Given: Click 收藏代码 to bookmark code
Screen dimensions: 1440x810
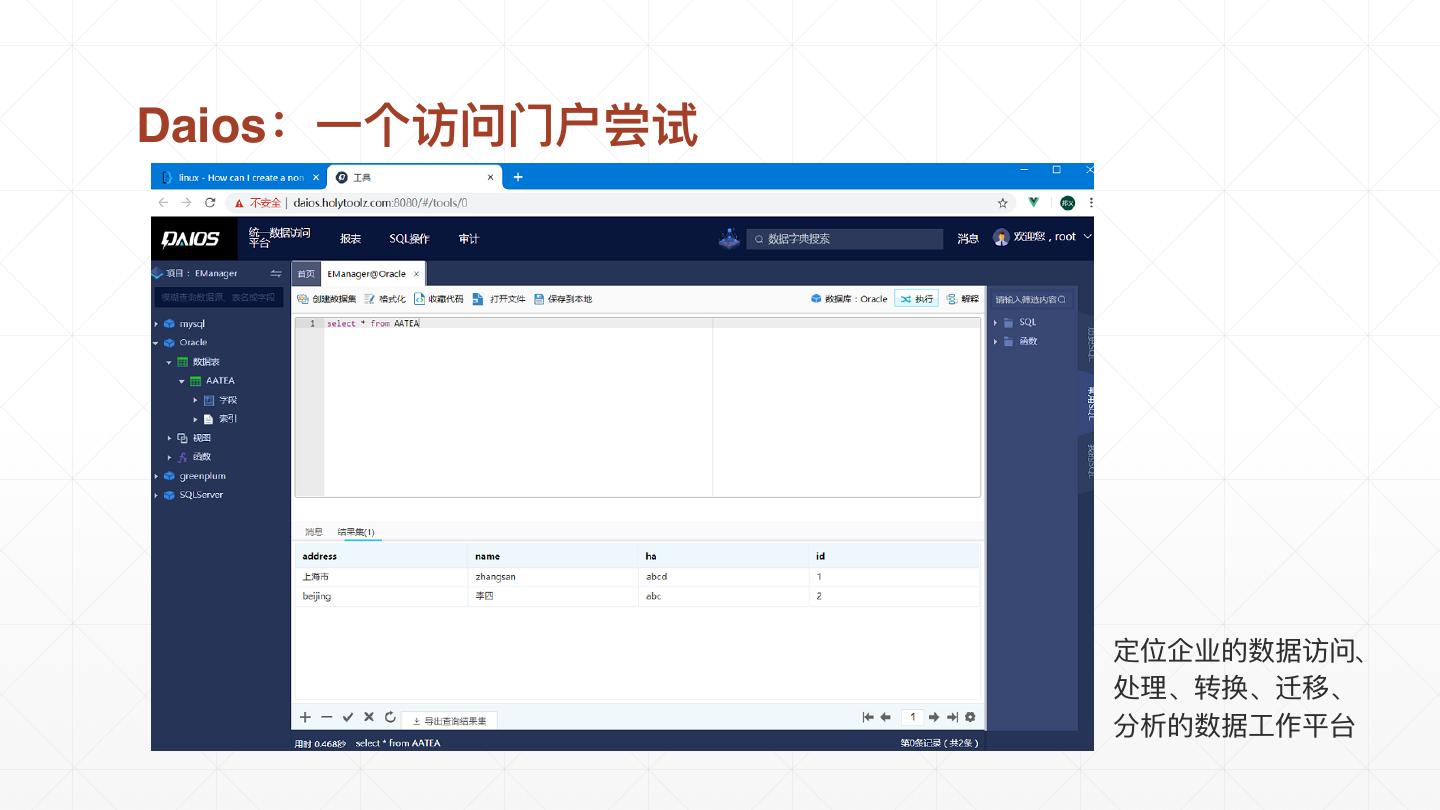Looking at the screenshot, I should [x=439, y=299].
